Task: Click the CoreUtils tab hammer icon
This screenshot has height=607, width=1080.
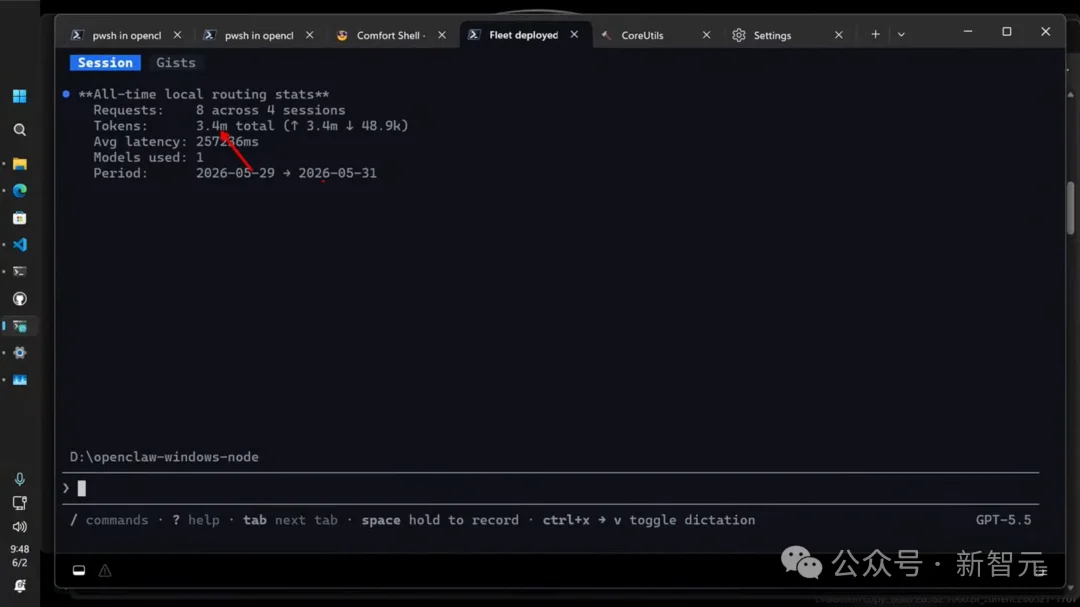Action: (606, 35)
